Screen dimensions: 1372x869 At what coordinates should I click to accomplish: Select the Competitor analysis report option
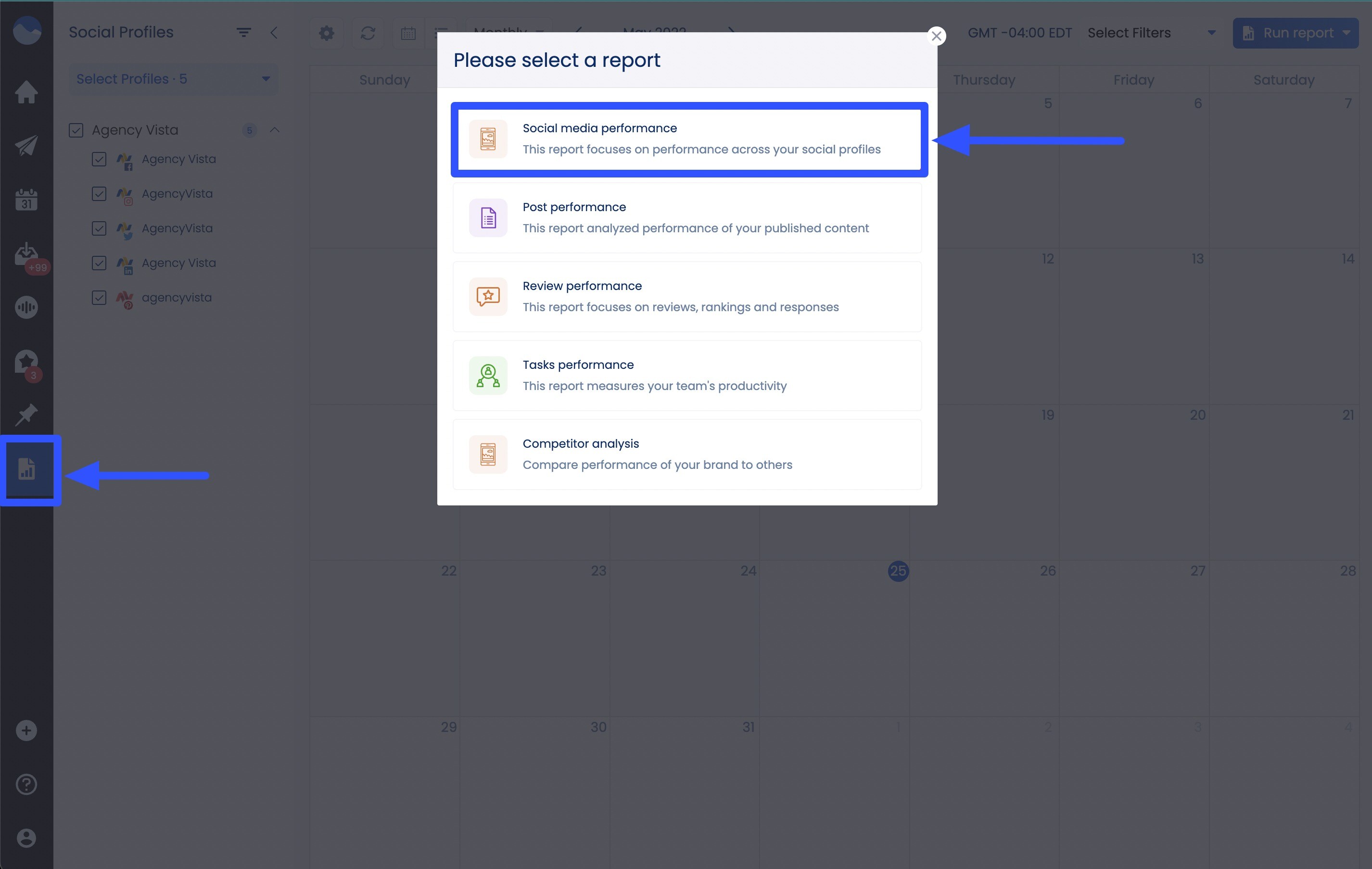click(x=687, y=454)
